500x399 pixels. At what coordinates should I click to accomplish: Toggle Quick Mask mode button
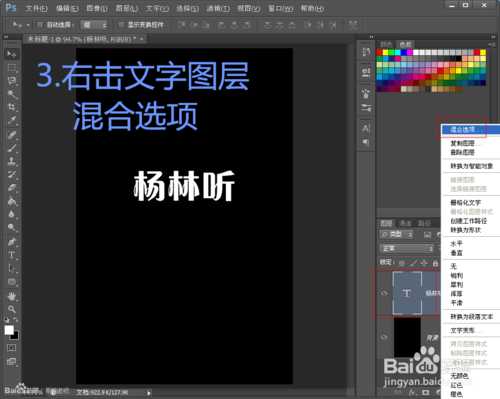(x=12, y=348)
